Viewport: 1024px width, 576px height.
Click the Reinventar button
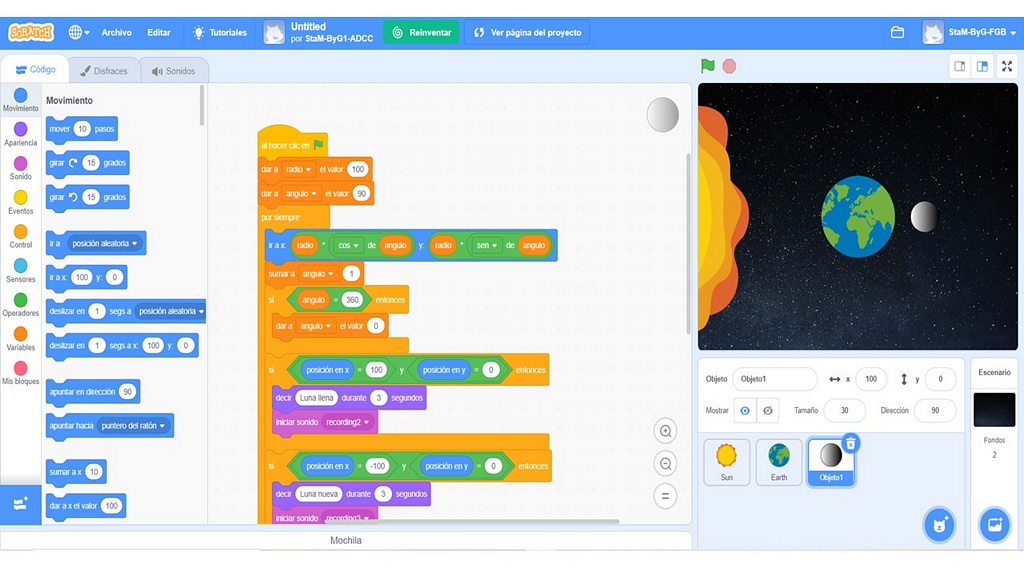pos(421,32)
